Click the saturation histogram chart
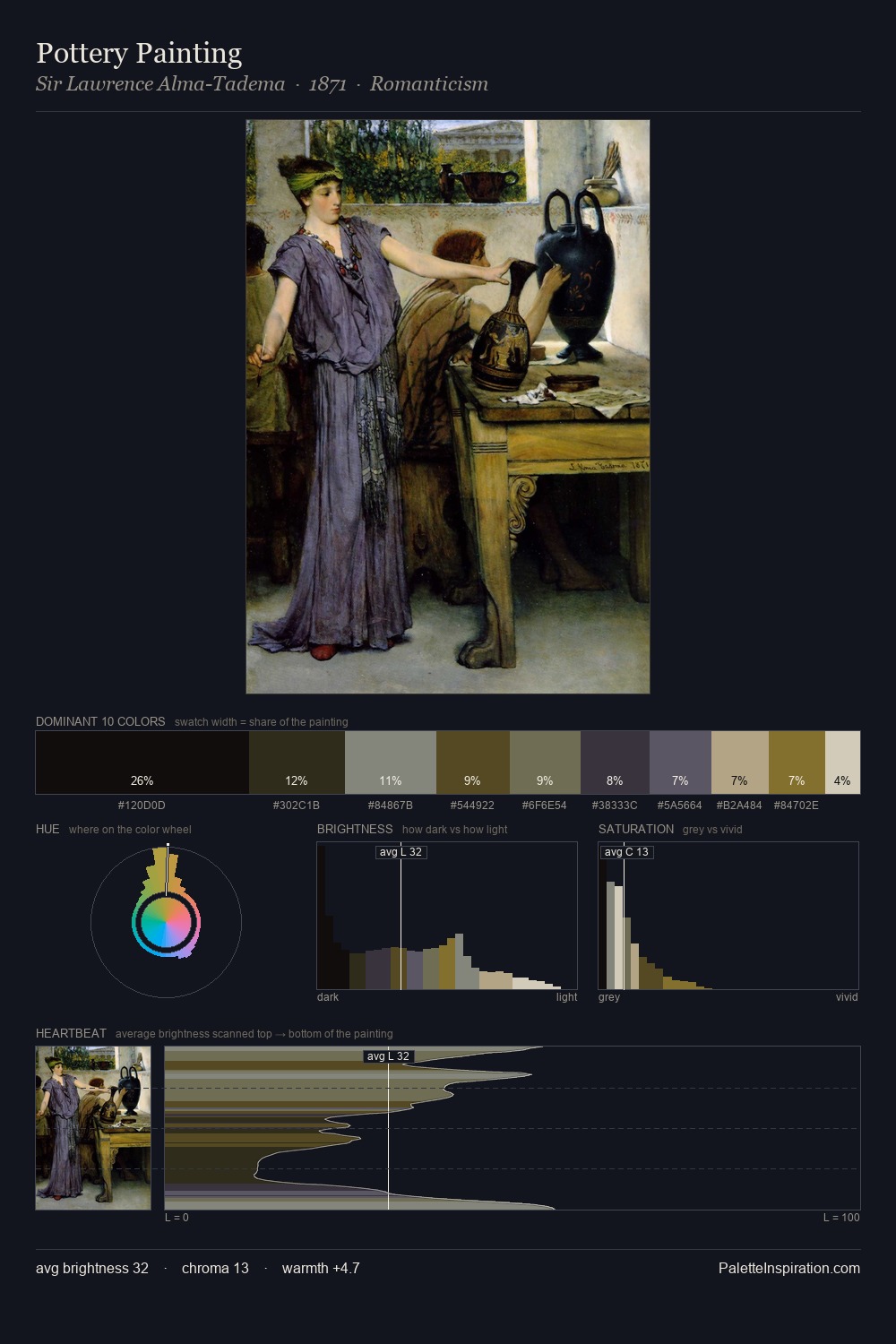The height and width of the screenshot is (1344, 896). coord(728,916)
